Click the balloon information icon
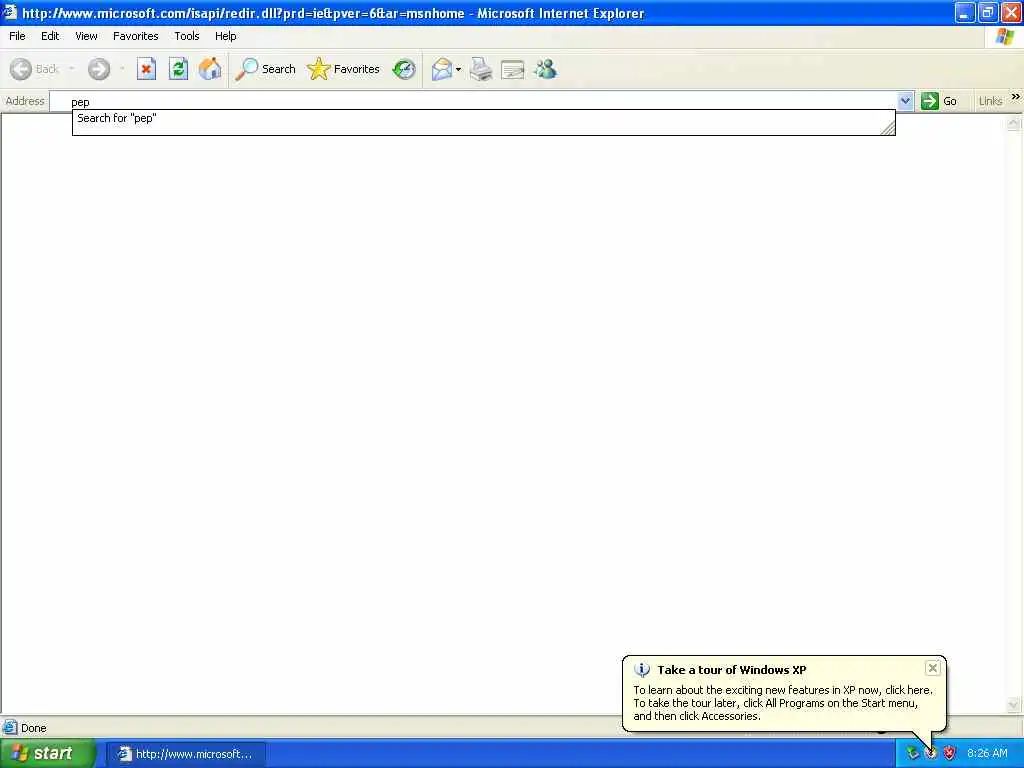 click(x=642, y=669)
